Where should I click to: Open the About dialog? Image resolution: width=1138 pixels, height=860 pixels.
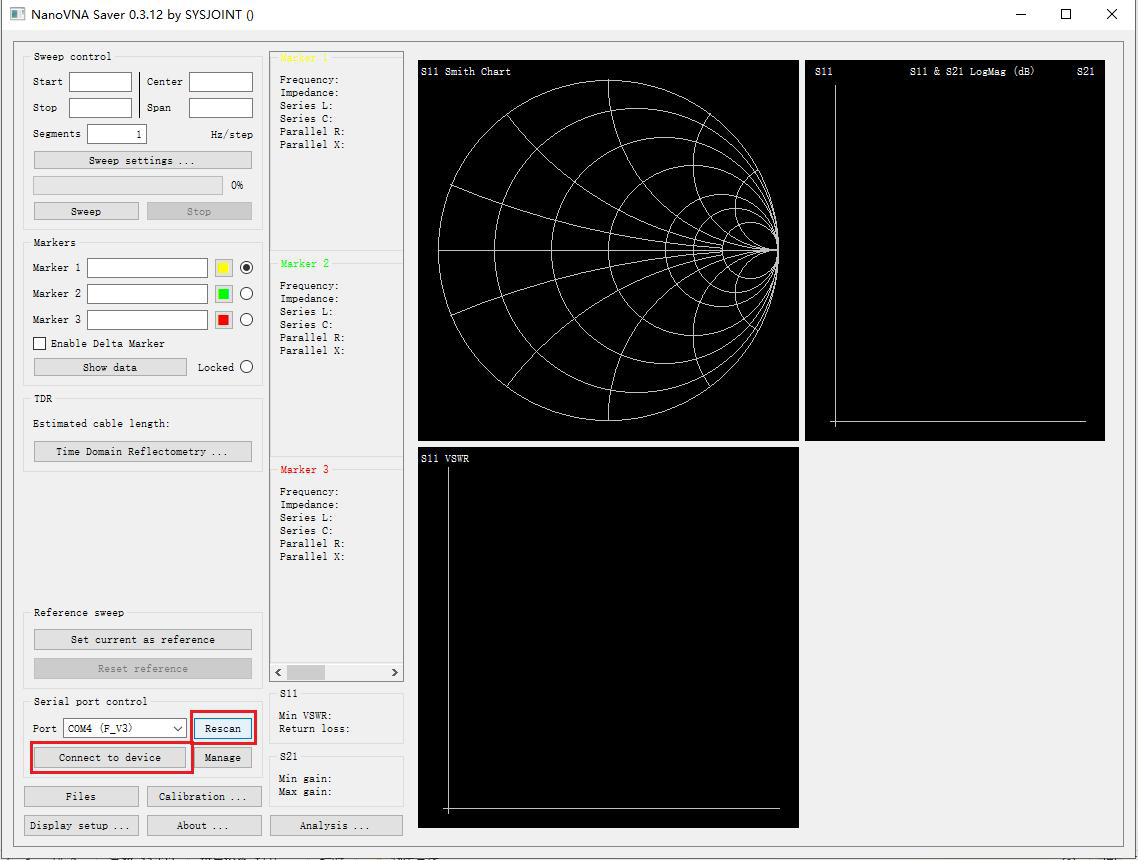pyautogui.click(x=204, y=825)
